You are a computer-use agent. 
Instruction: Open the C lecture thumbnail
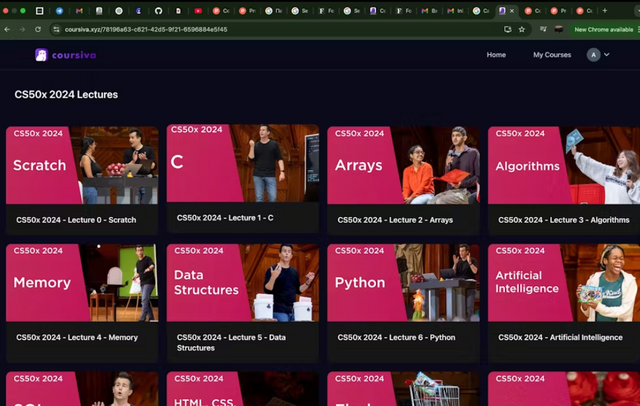tap(242, 163)
